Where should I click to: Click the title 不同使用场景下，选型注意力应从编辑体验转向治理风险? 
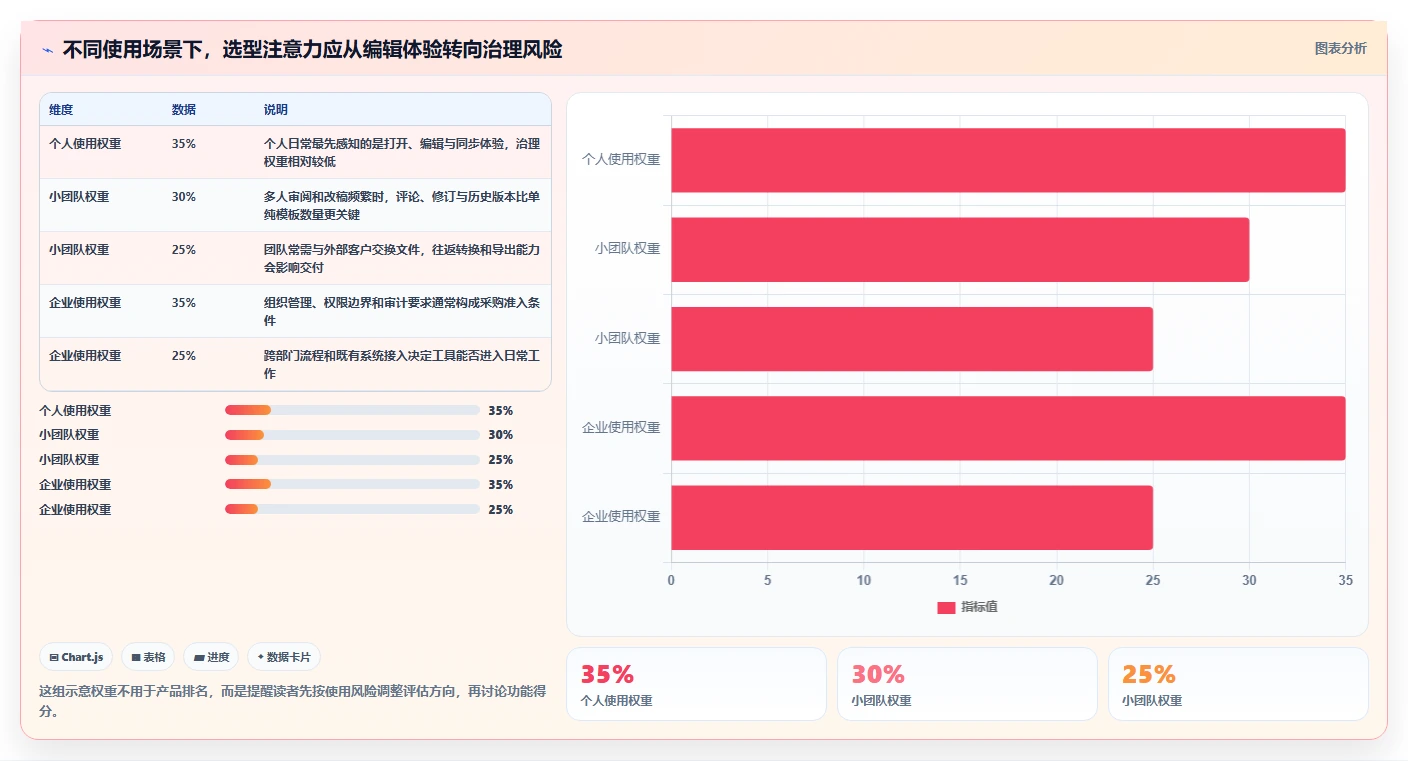[313, 50]
